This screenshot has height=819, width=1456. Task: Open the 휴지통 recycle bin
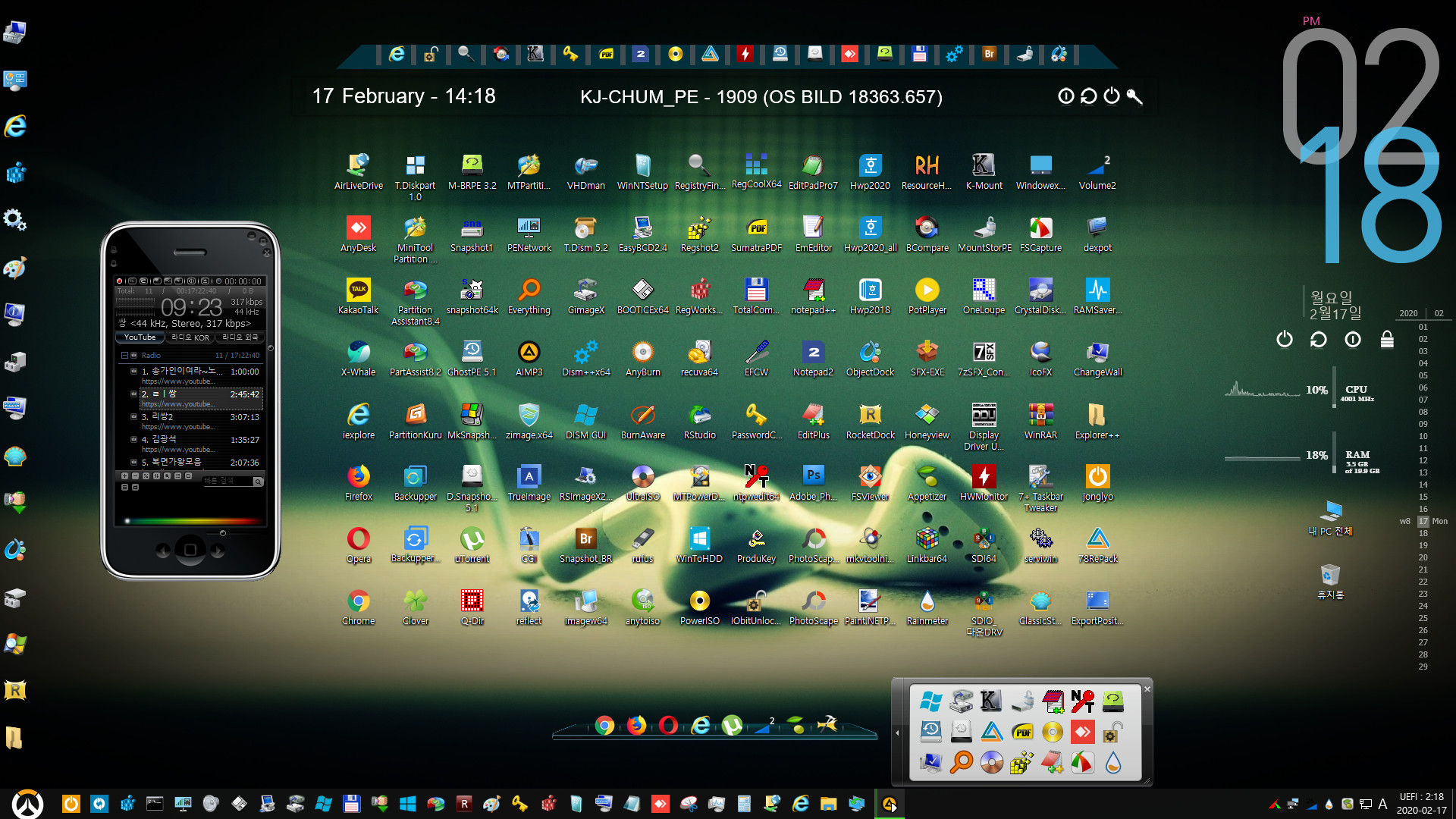coord(1330,582)
